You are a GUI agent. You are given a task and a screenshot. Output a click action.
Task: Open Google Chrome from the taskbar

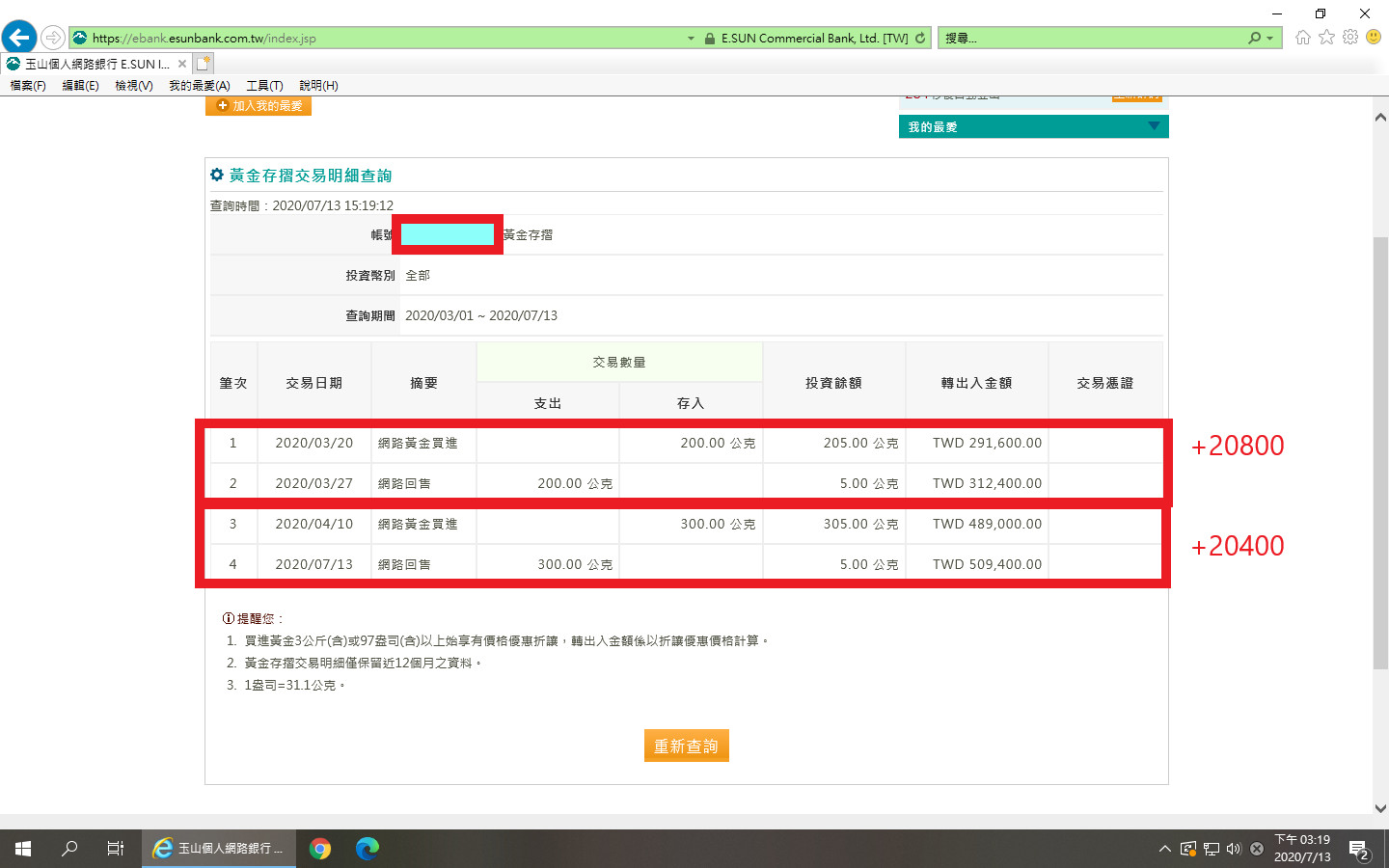click(320, 849)
